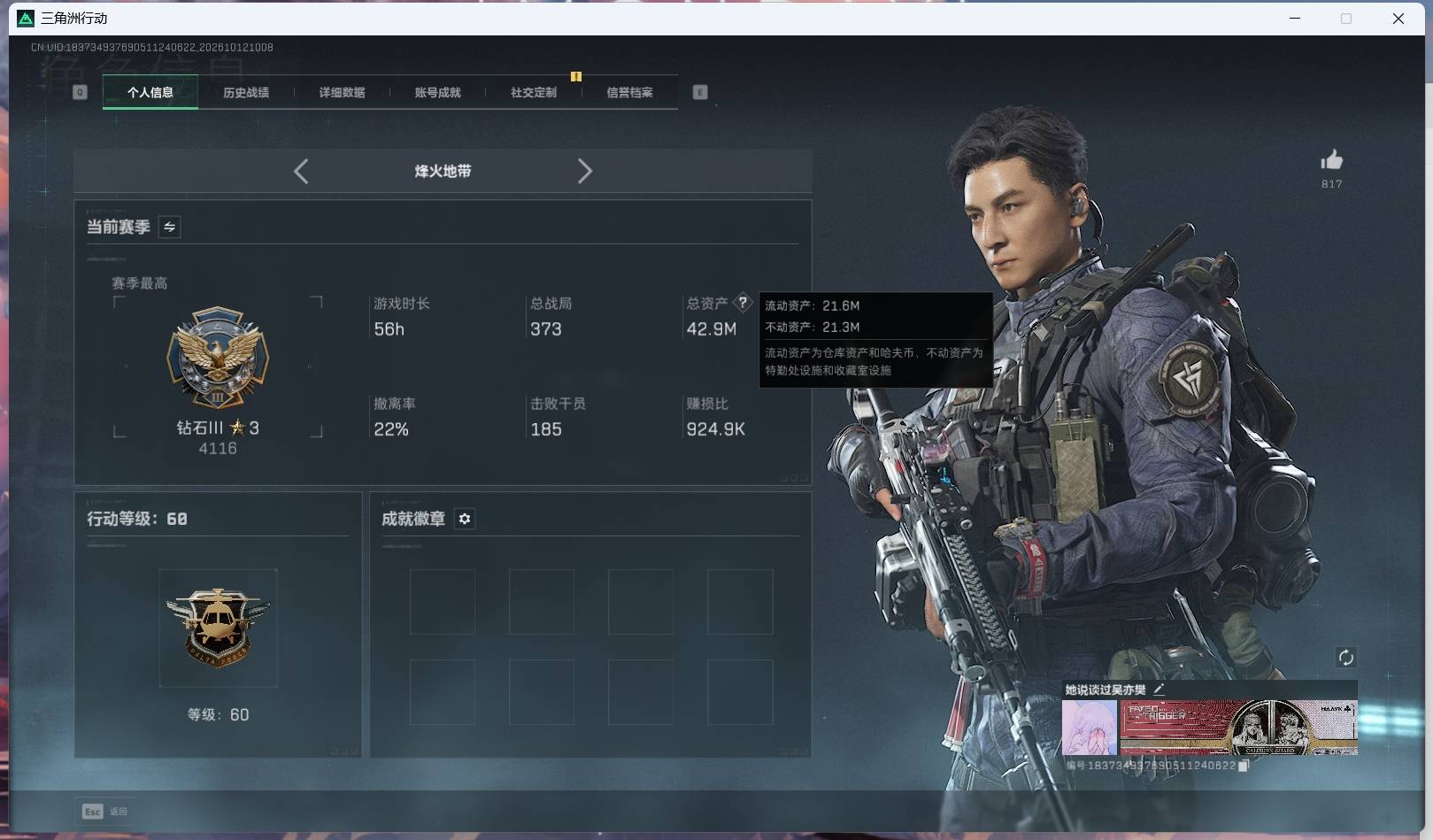Select the 钻石III rank emblem
This screenshot has height=840, width=1433.
point(218,359)
